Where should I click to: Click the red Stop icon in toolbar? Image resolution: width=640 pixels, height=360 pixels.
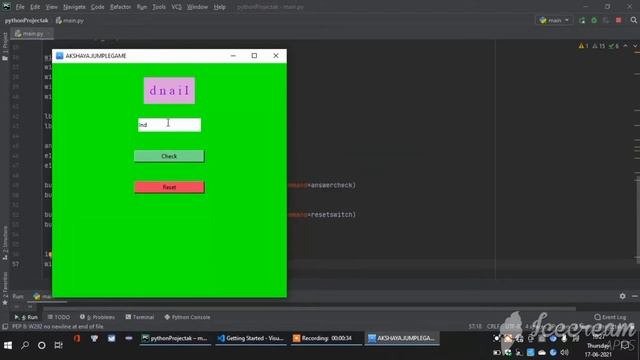click(618, 20)
